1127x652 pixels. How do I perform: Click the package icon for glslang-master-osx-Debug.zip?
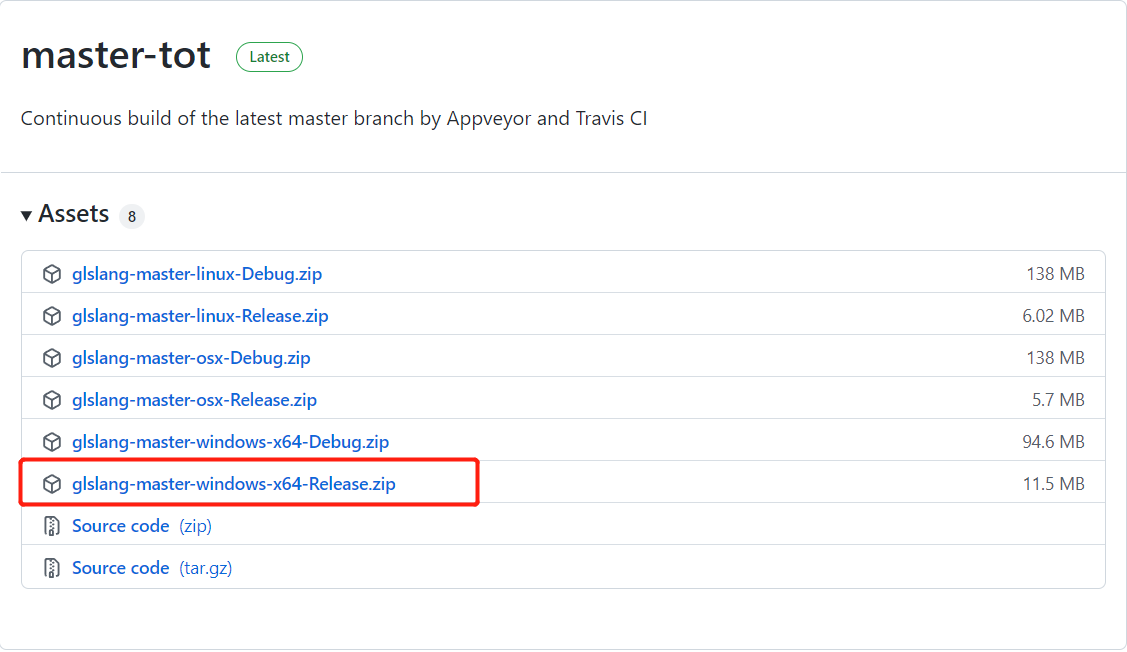[x=51, y=357]
